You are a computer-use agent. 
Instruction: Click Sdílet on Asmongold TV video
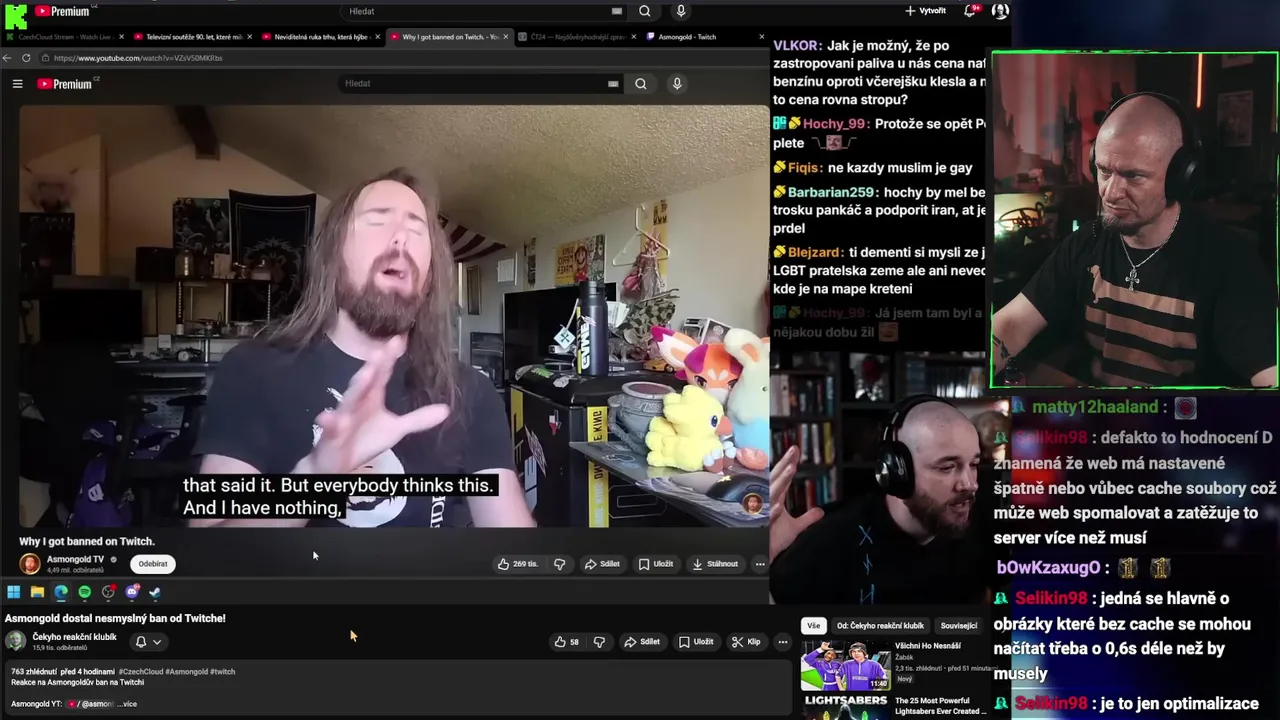(x=602, y=564)
